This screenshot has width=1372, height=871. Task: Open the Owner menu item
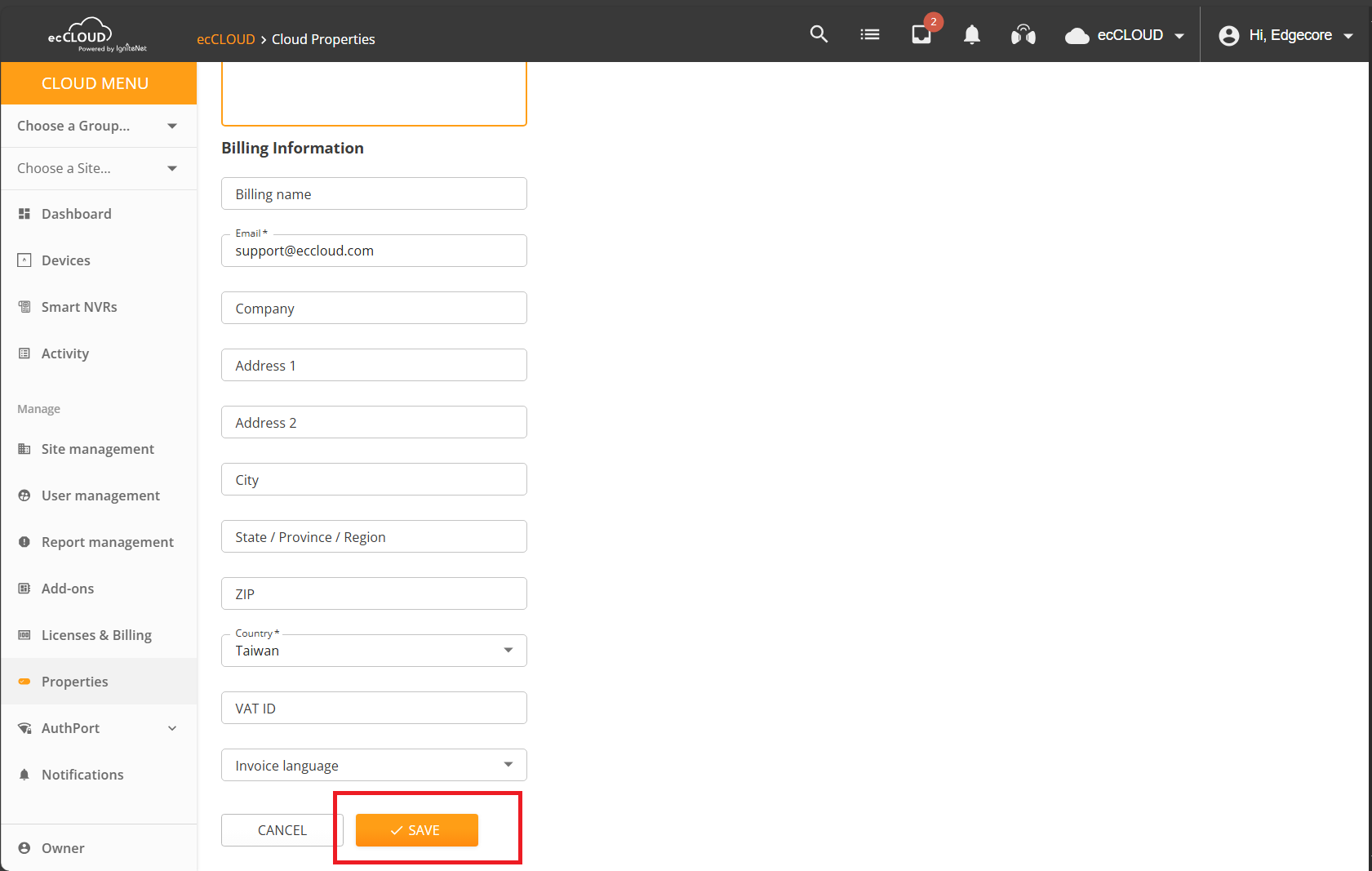tap(99, 848)
